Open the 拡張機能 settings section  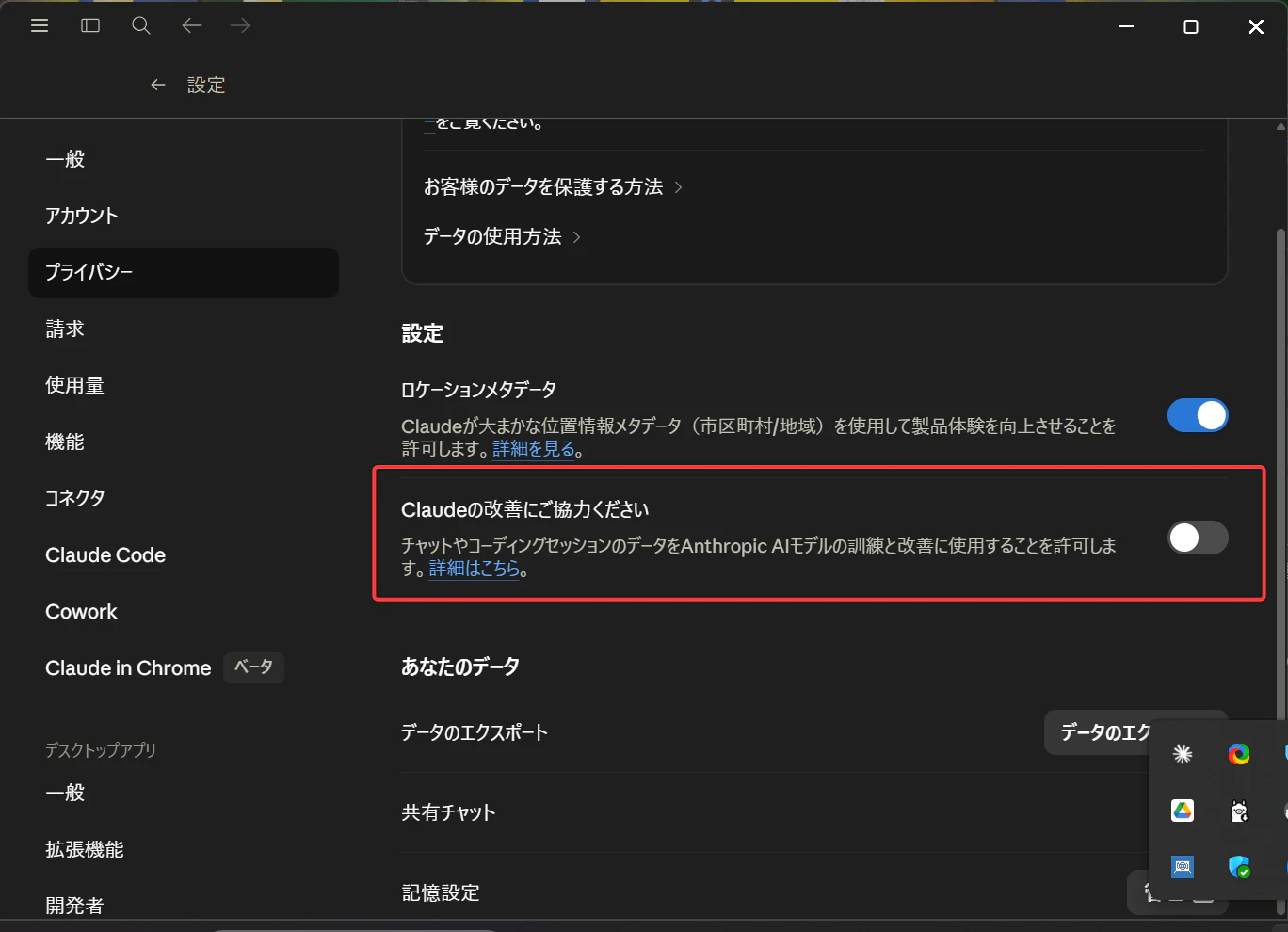pos(184,849)
